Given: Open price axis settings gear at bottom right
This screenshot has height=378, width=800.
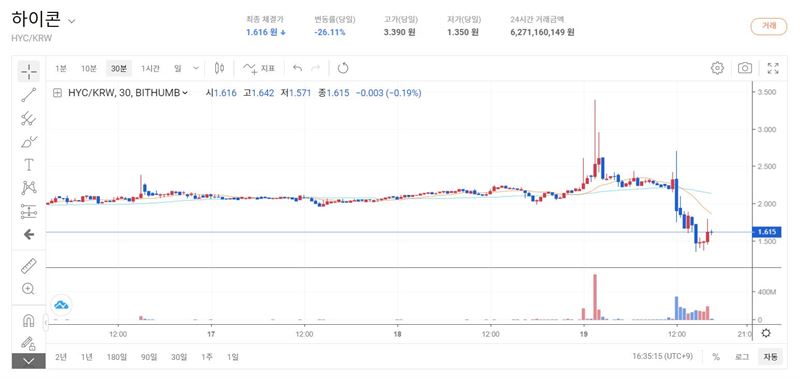Looking at the screenshot, I should click(766, 333).
